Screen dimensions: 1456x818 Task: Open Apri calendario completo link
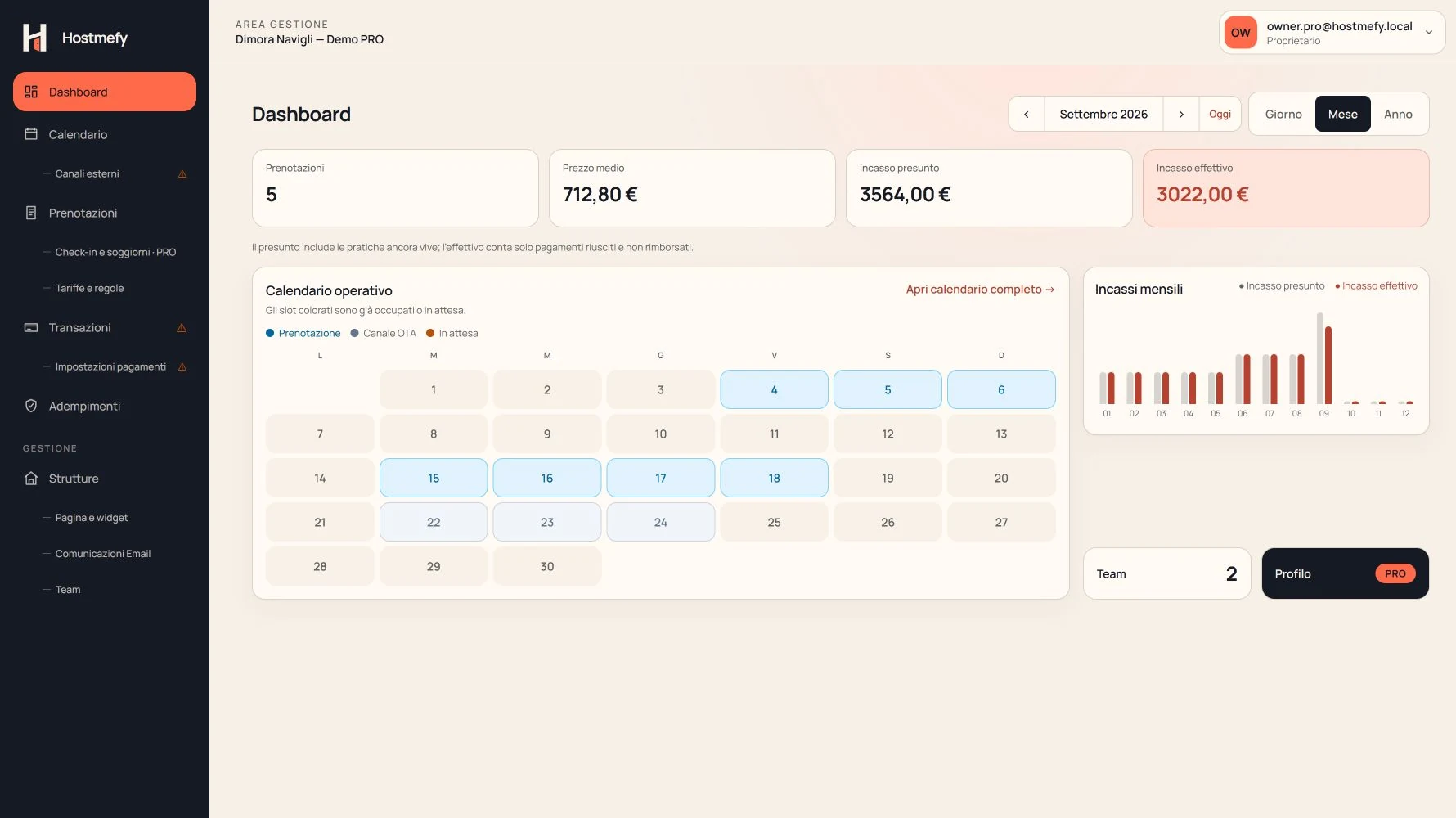tap(980, 290)
